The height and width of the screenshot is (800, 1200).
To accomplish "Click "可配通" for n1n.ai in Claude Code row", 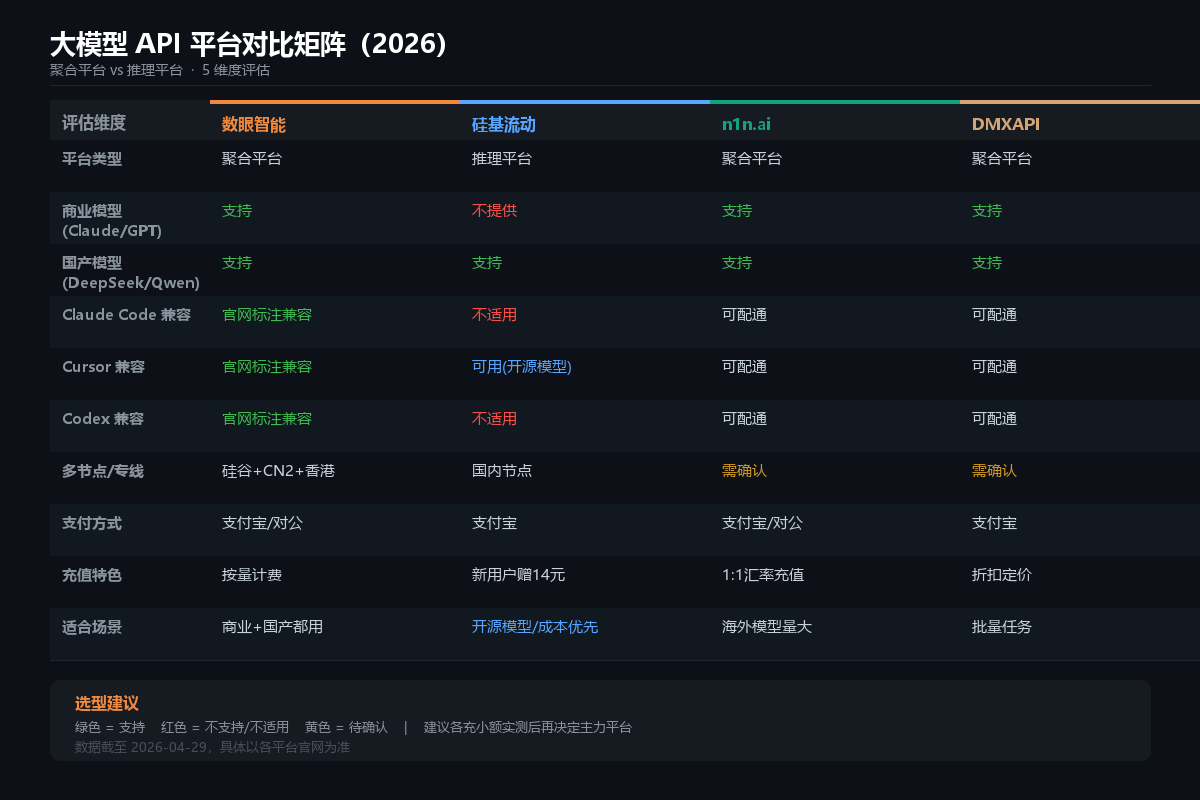I will pos(744,314).
